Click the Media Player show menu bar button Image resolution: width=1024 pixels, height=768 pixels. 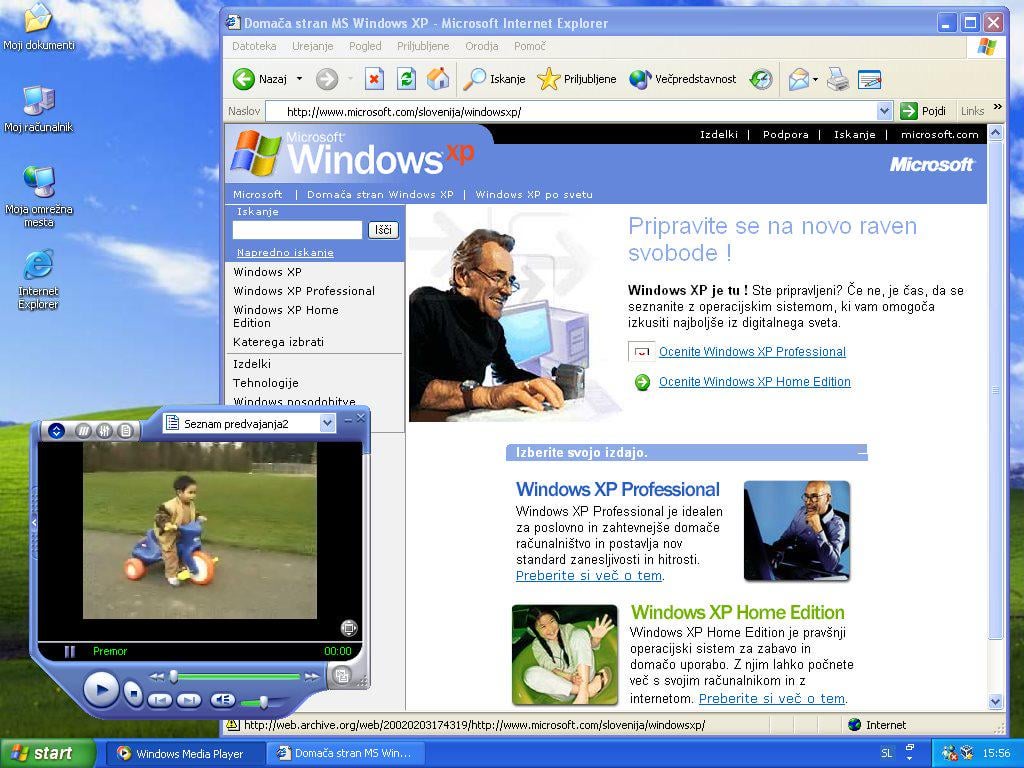(56, 430)
